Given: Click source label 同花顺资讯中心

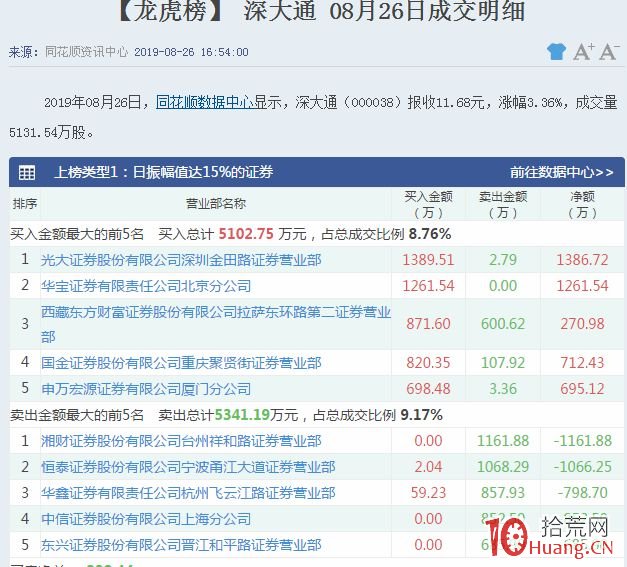Looking at the screenshot, I should (x=86, y=52).
